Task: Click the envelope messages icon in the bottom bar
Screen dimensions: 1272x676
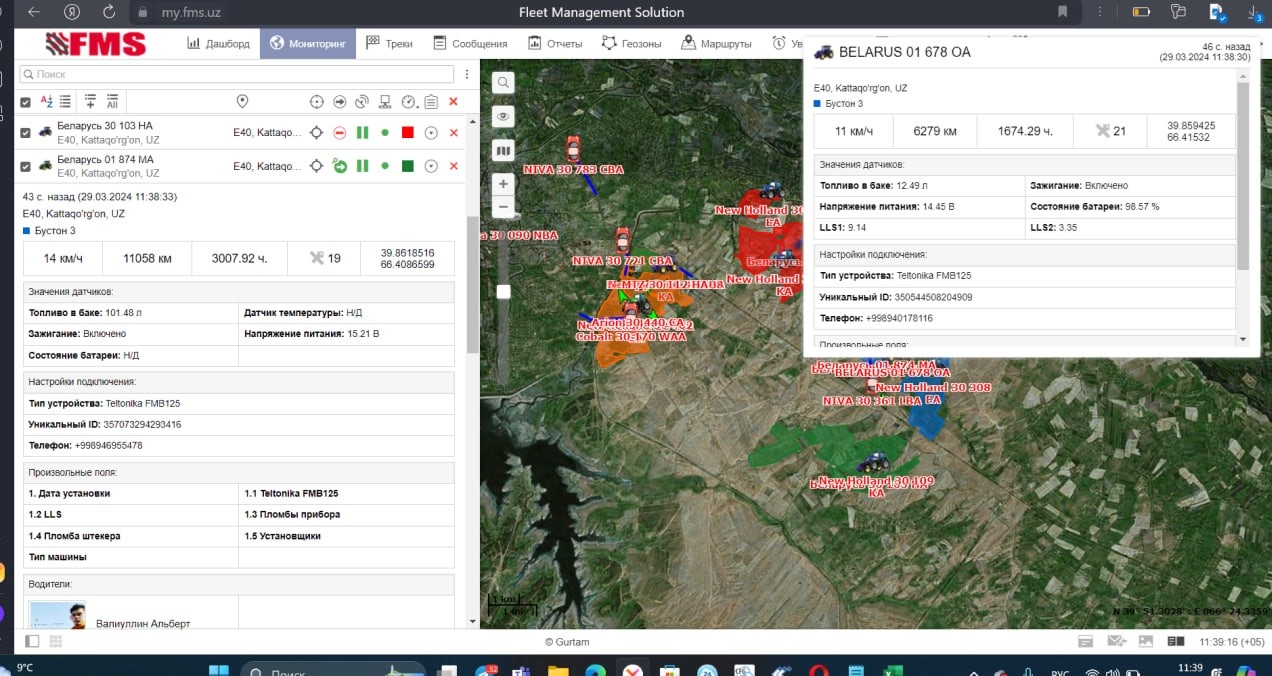Action: [x=1117, y=641]
